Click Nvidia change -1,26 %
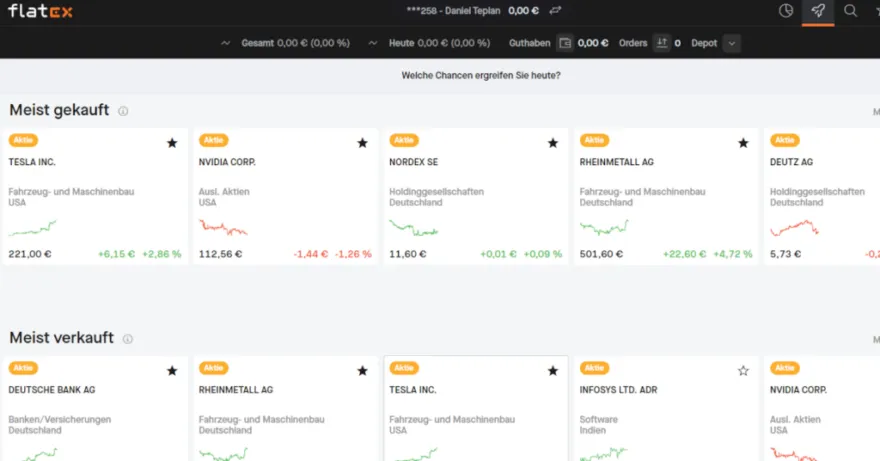880x461 pixels. tap(353, 254)
